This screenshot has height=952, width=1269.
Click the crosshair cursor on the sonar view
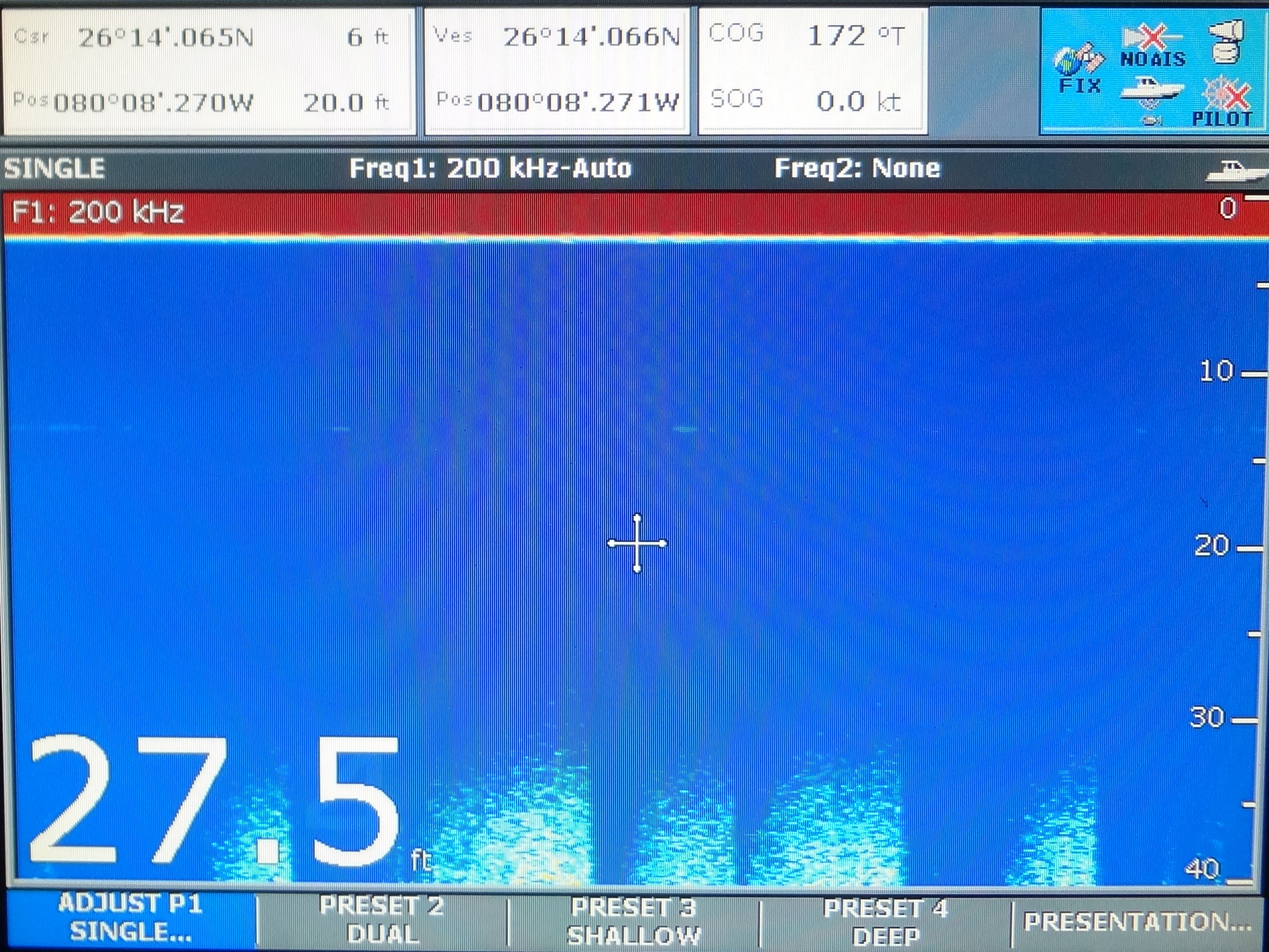(637, 544)
